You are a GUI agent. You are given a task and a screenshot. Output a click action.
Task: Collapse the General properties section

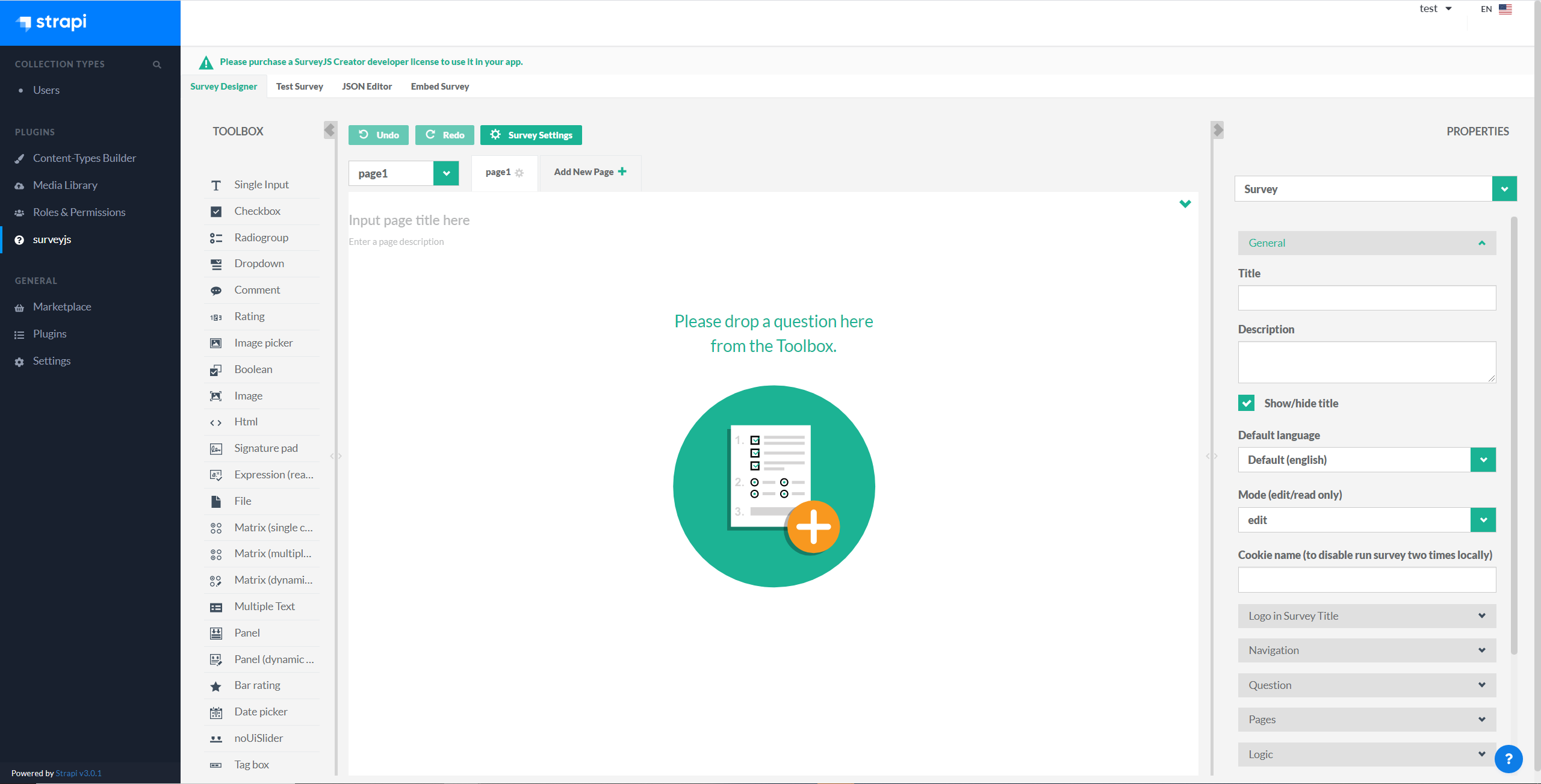[1366, 243]
